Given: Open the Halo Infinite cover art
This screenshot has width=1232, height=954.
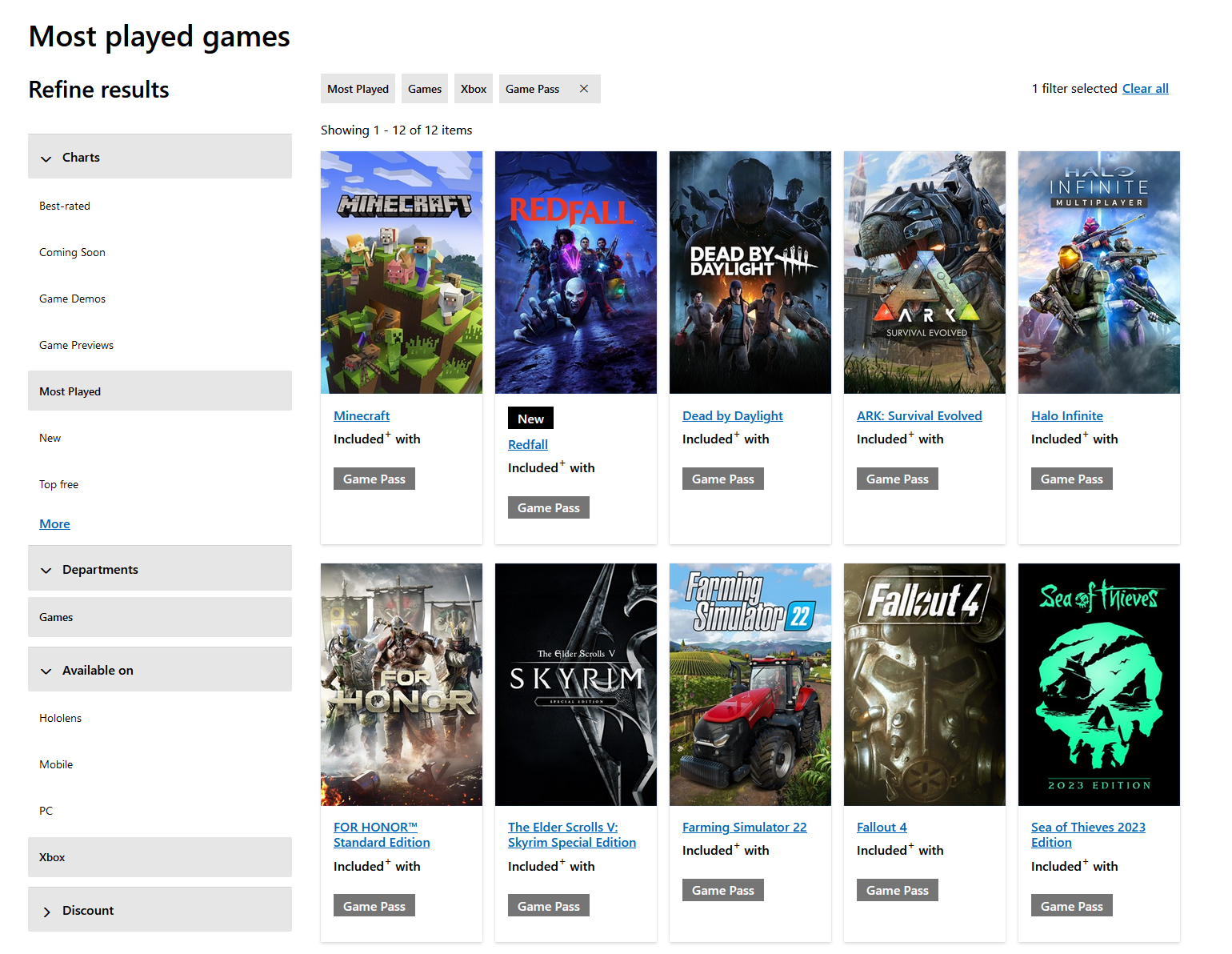Looking at the screenshot, I should [1099, 272].
